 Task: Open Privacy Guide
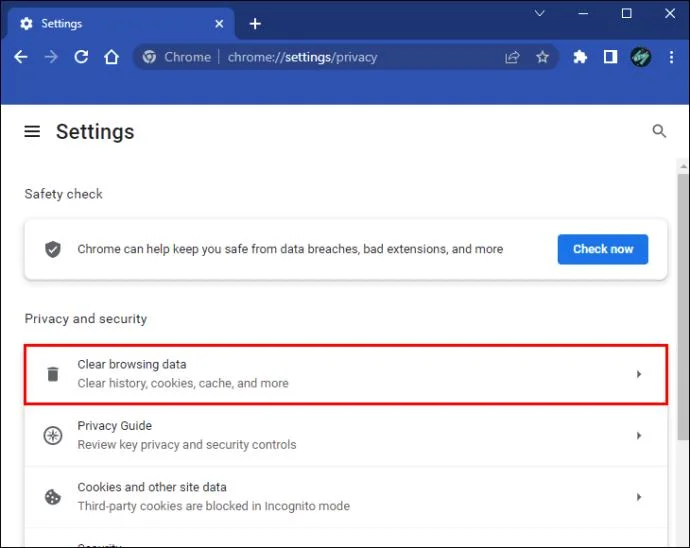pyautogui.click(x=346, y=435)
